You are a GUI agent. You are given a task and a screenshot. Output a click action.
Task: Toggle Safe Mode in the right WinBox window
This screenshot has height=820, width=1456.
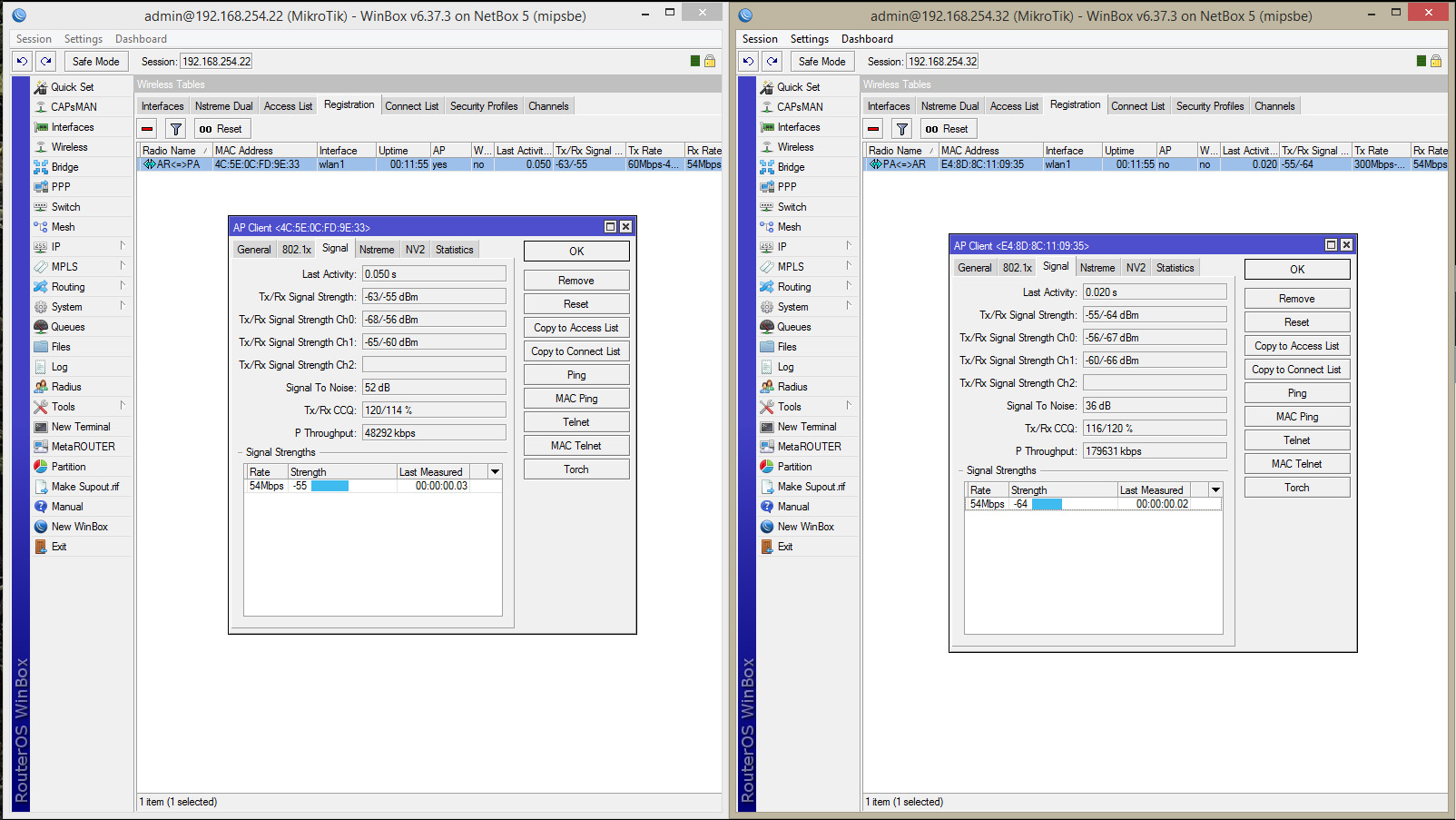(x=821, y=61)
